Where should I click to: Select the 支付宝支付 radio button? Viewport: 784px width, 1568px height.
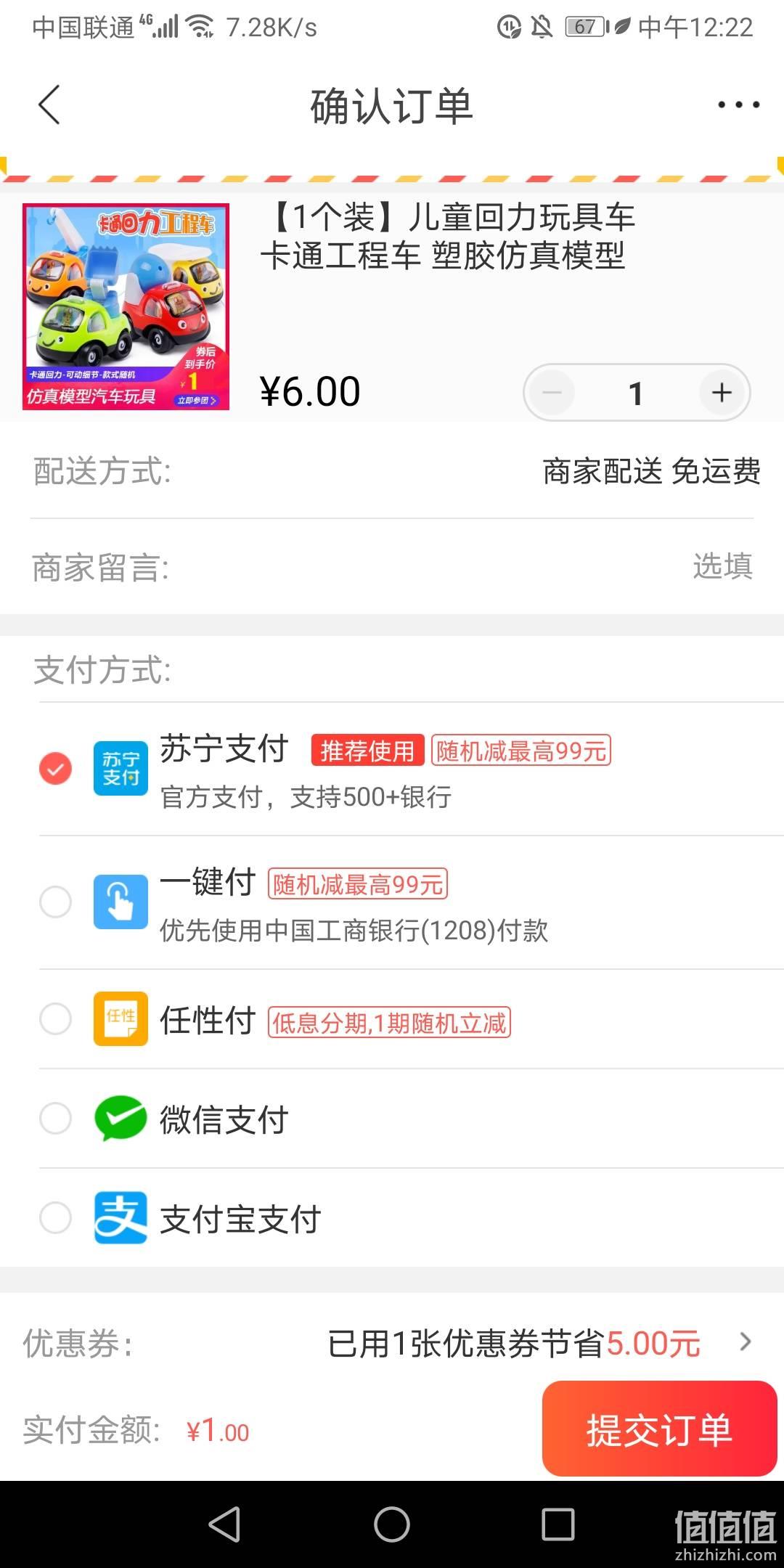pyautogui.click(x=55, y=1217)
